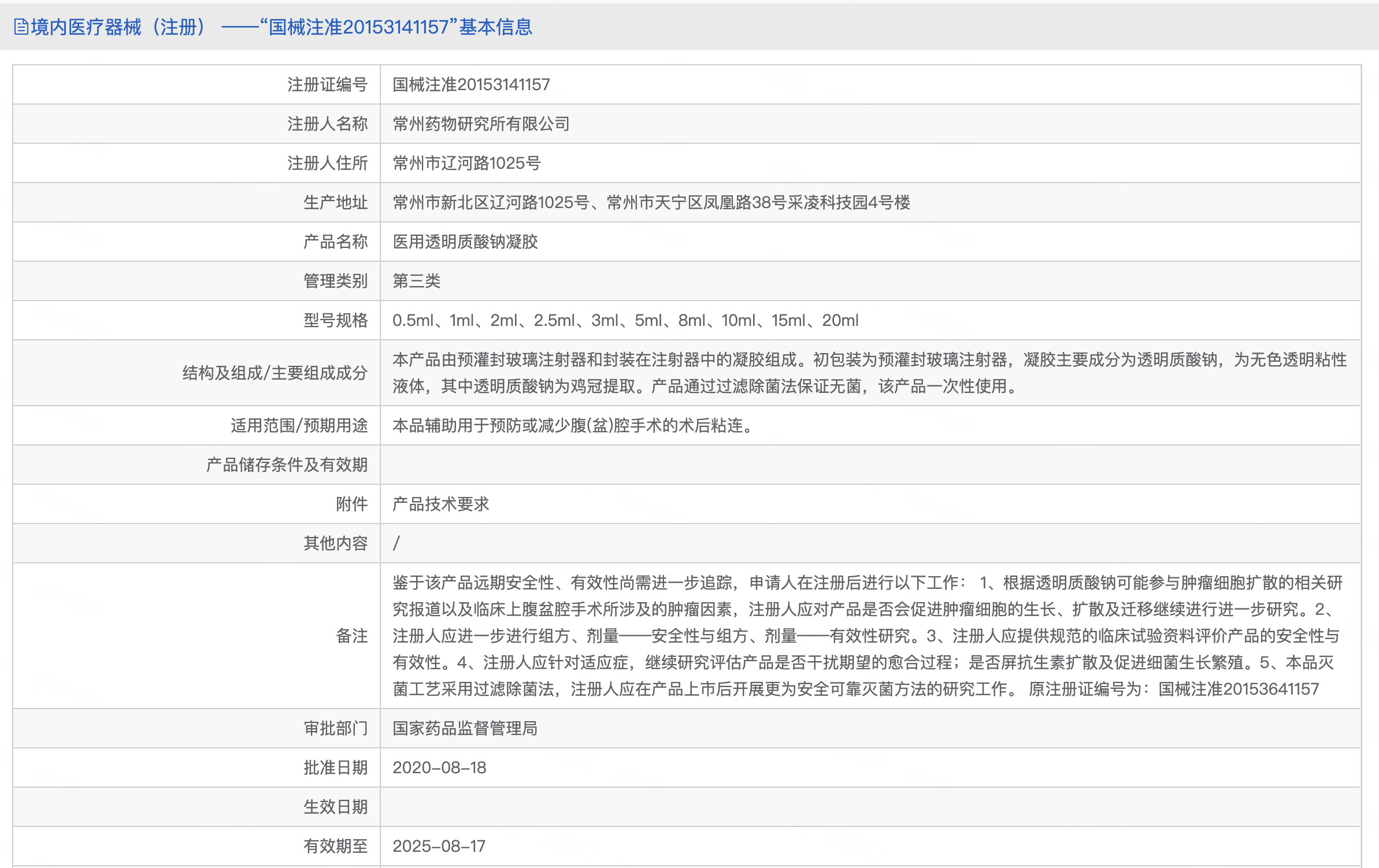1379x868 pixels.
Task: Click the document icon beside the page header
Action: [21, 27]
